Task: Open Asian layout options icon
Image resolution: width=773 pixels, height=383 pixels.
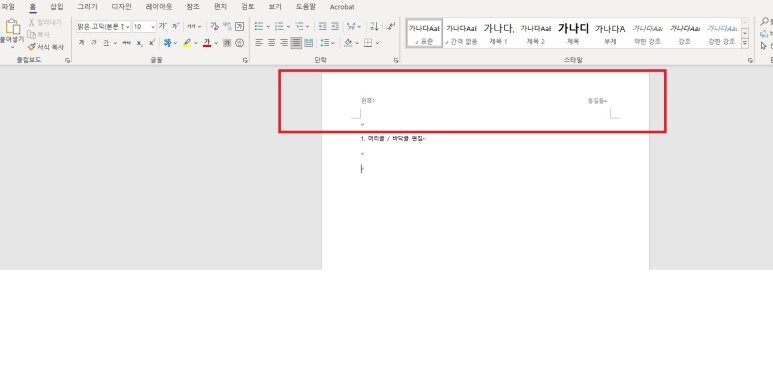Action: [351, 26]
